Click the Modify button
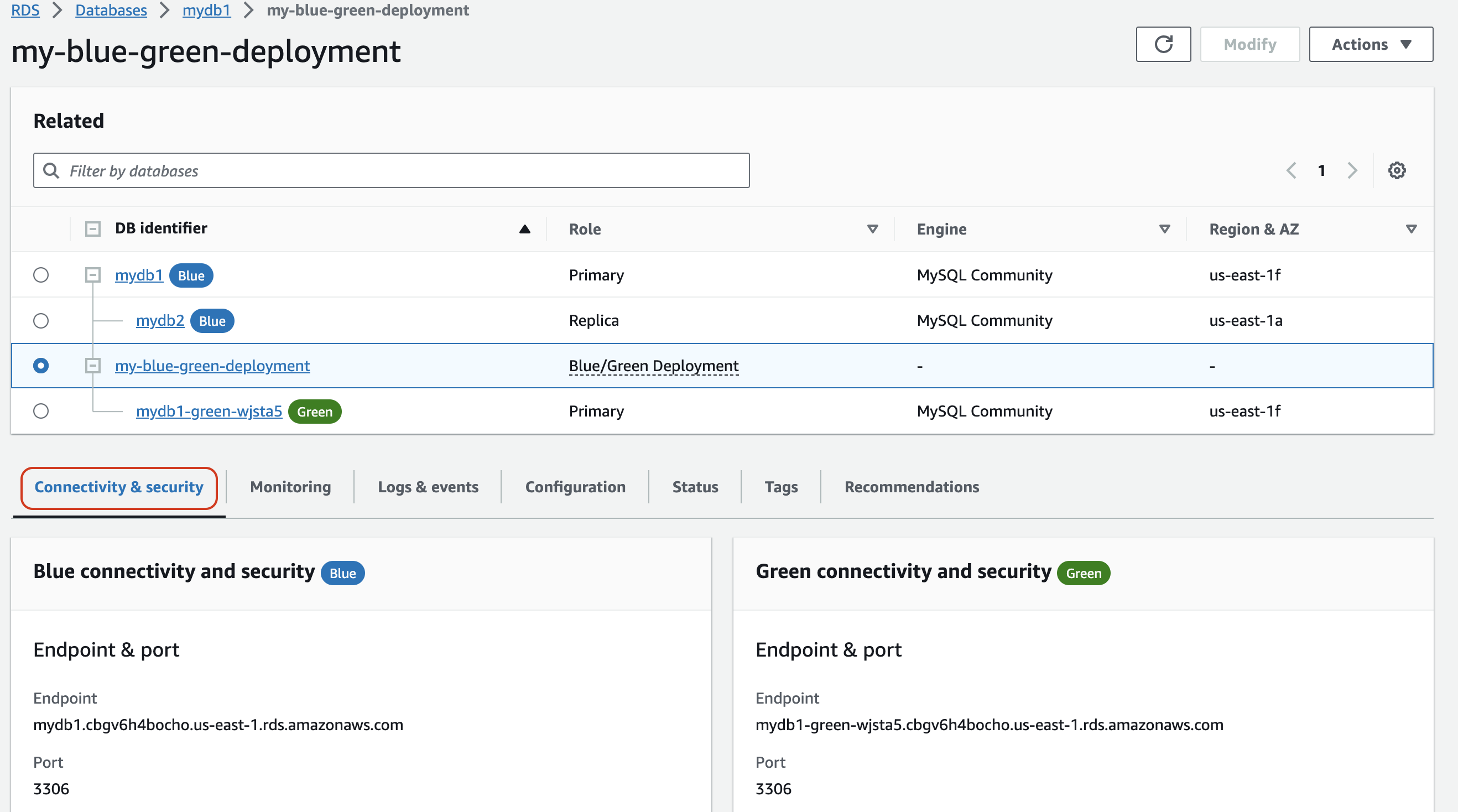The height and width of the screenshot is (812, 1458). tap(1249, 43)
